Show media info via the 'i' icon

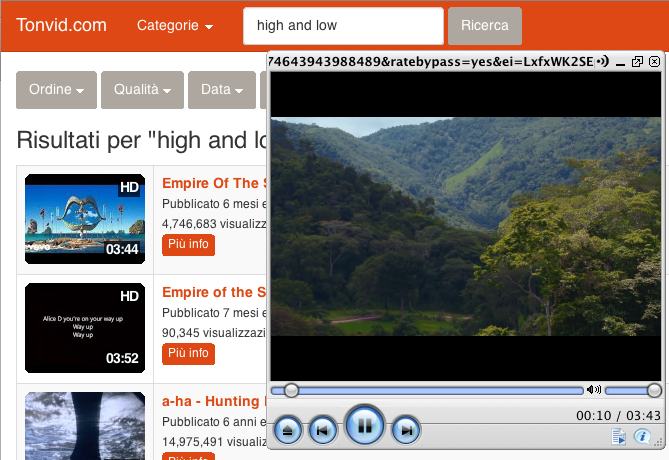point(642,437)
